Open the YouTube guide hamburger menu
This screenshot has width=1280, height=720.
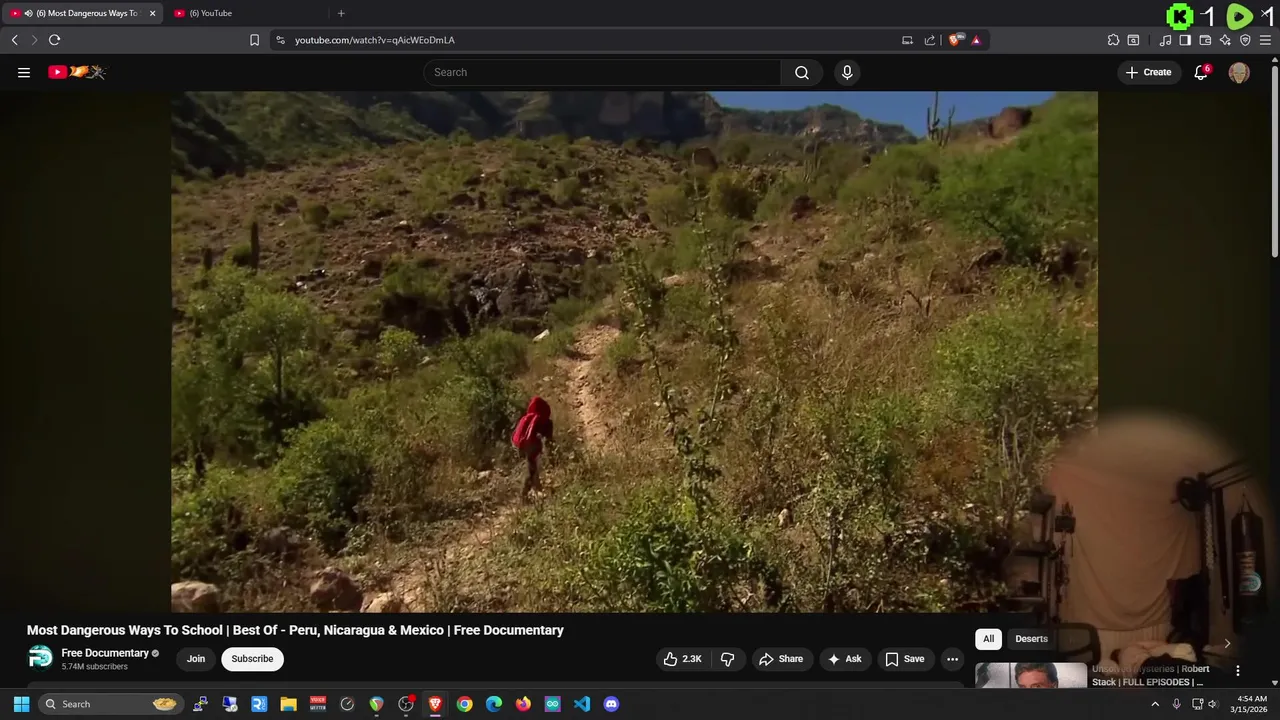(x=24, y=72)
